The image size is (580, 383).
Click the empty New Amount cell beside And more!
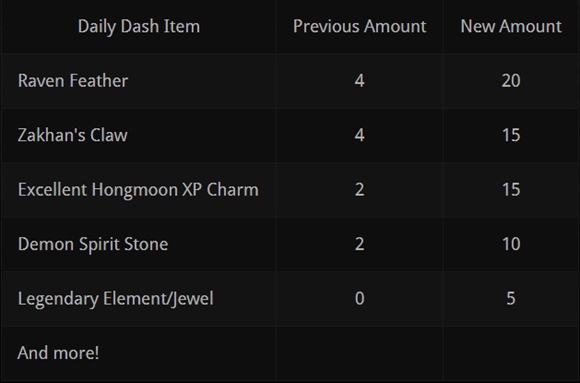(x=511, y=353)
